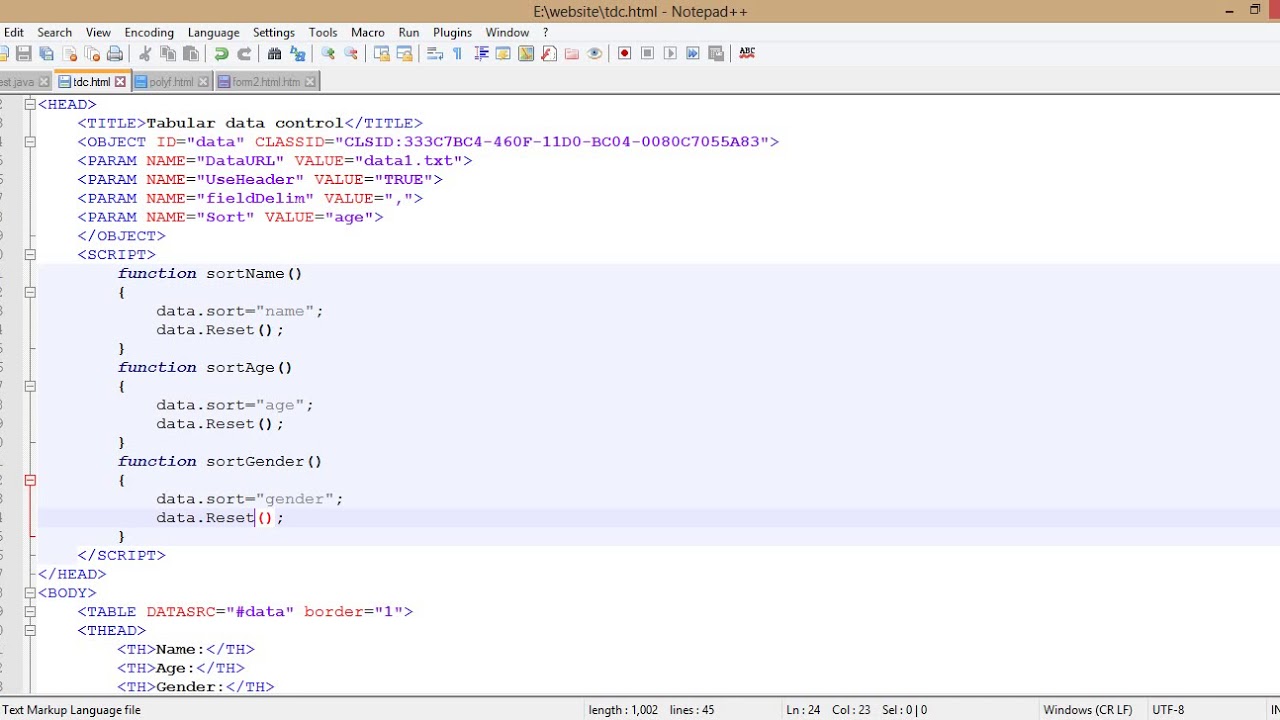The image size is (1280, 720).
Task: Click the Synchronize Vertical Scrolling icon
Action: (381, 53)
